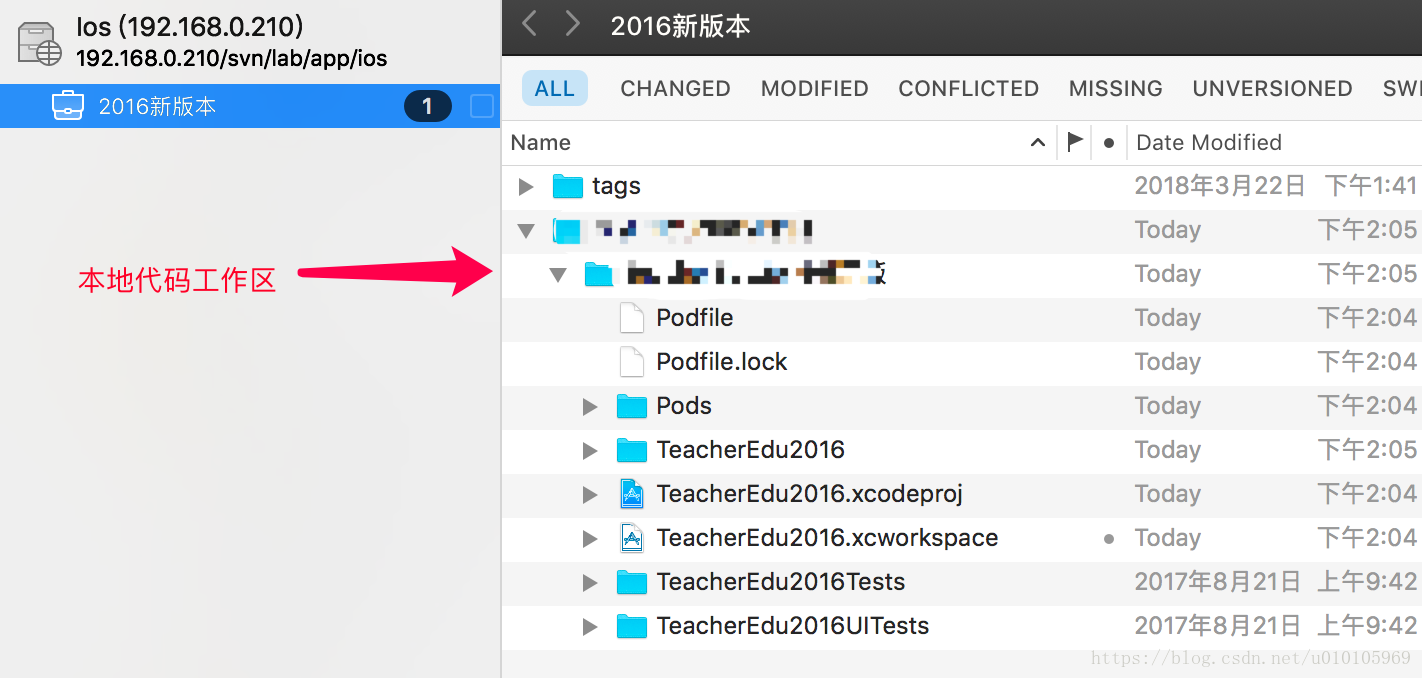The width and height of the screenshot is (1422, 678).
Task: Select the TeacherEdu2016.xcworkspace file name
Action: coord(827,538)
